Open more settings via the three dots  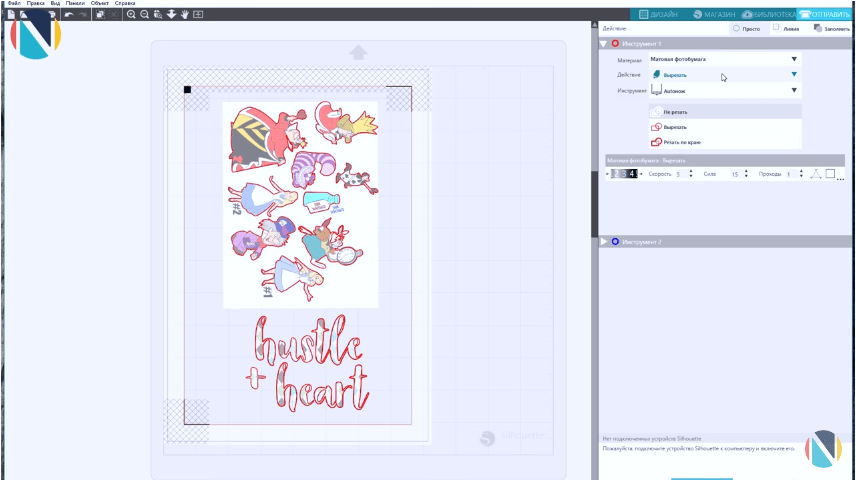[x=840, y=177]
